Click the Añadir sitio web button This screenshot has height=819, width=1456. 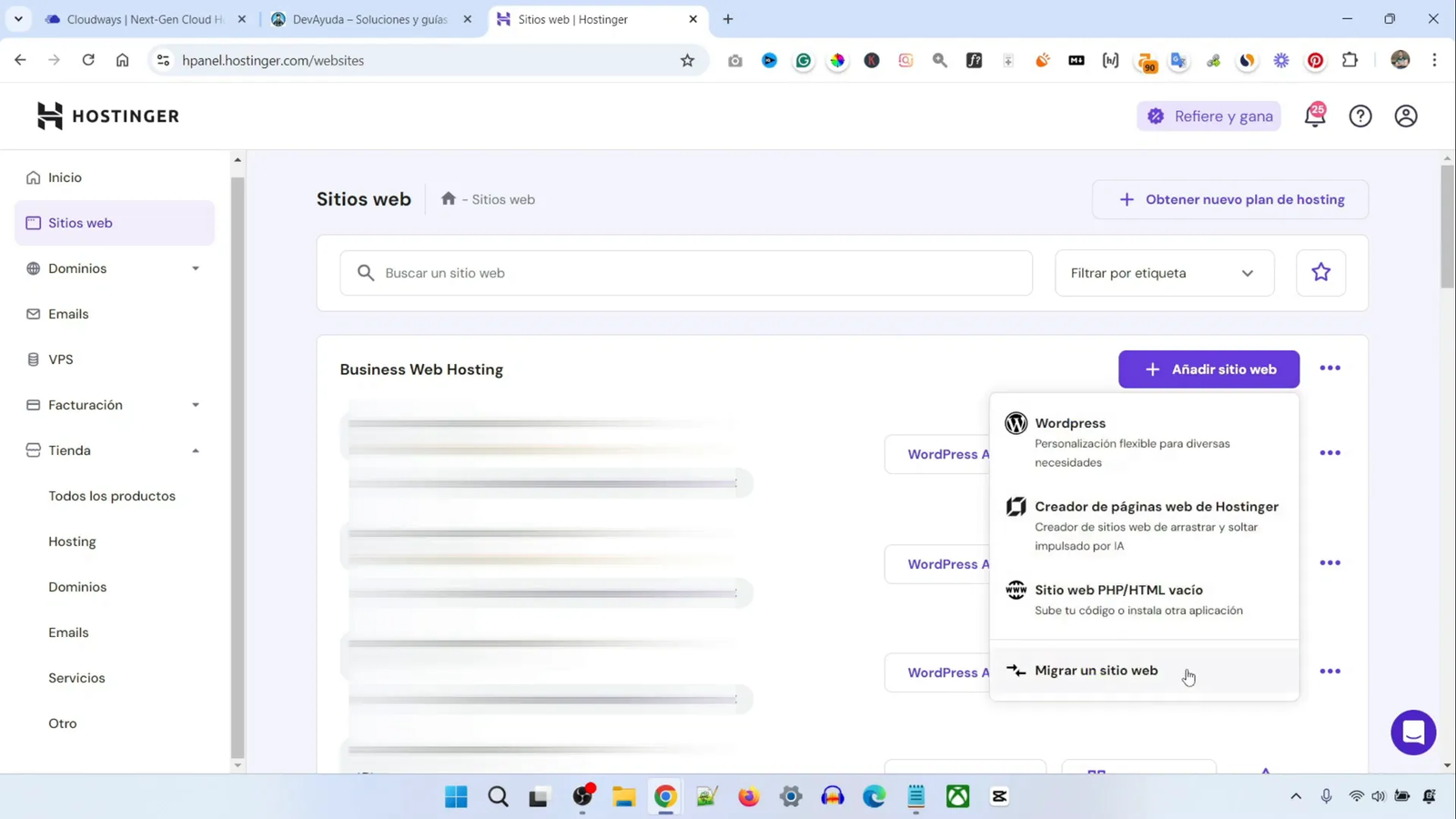coord(1208,369)
